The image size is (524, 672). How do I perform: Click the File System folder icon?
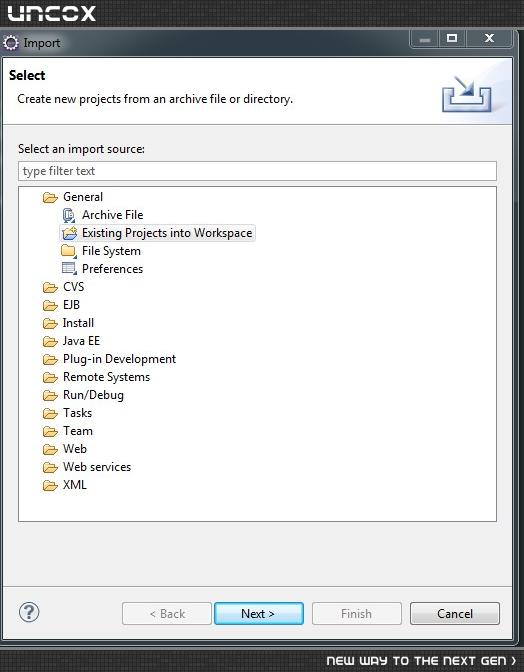69,251
